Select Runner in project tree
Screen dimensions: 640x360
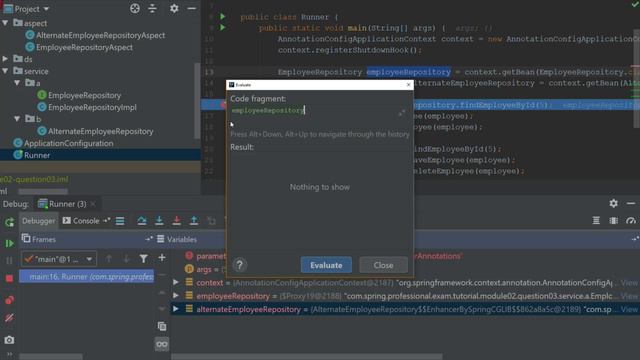(x=37, y=155)
